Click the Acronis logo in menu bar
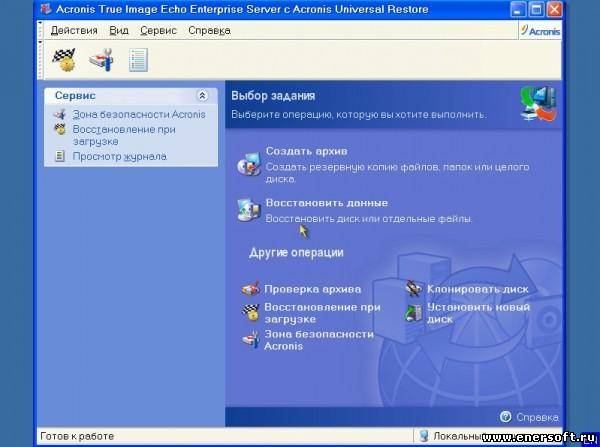The height and width of the screenshot is (447, 600). 540,31
